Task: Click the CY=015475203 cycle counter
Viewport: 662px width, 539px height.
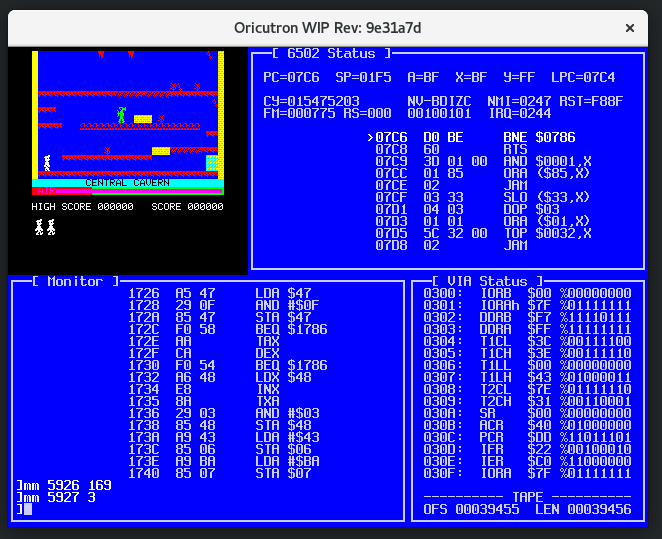Action: [x=311, y=101]
